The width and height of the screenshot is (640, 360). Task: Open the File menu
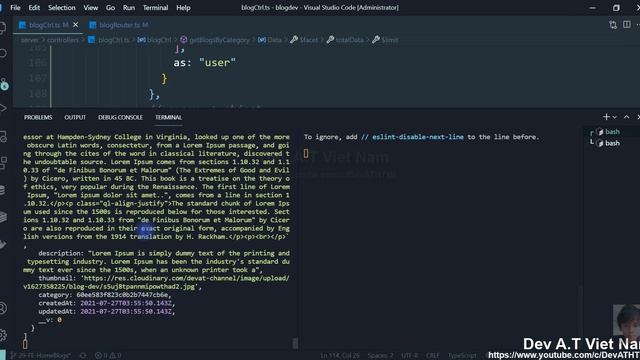[x=15, y=8]
